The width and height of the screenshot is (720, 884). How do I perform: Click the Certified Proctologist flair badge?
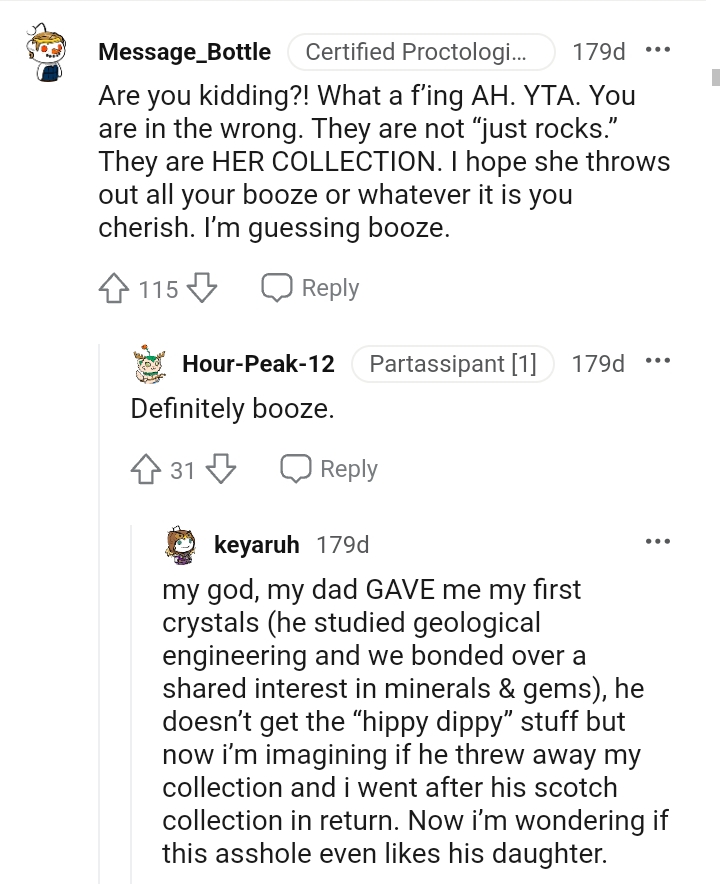(x=424, y=52)
